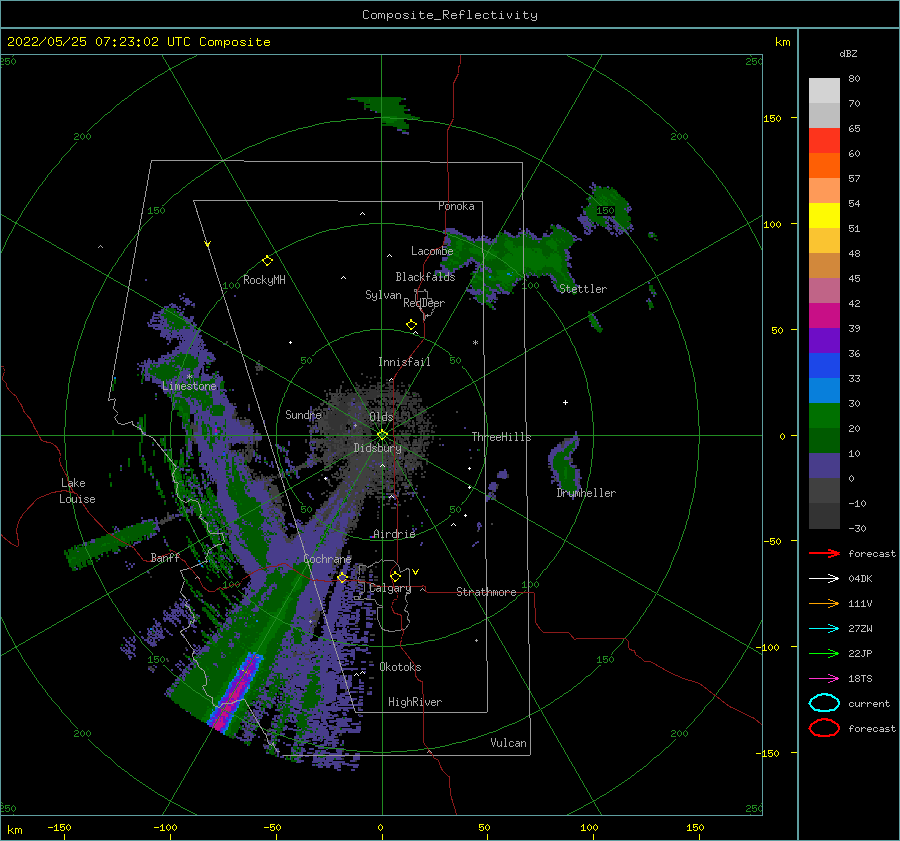Click the Lake Louise label

click(77, 491)
